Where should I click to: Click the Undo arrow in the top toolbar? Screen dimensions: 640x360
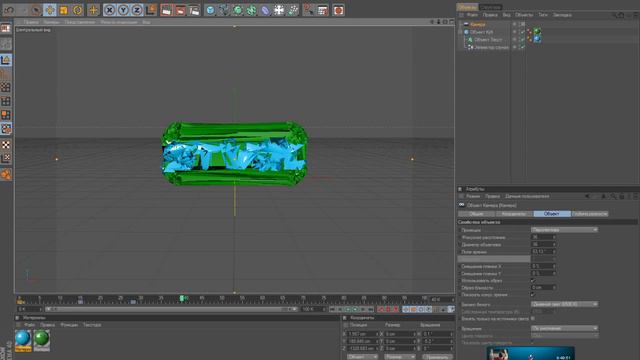tap(9, 10)
